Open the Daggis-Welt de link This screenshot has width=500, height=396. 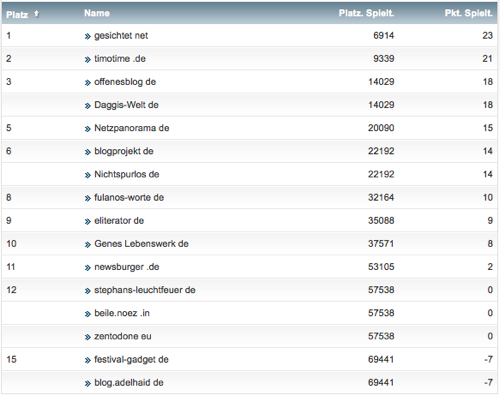tap(126, 105)
